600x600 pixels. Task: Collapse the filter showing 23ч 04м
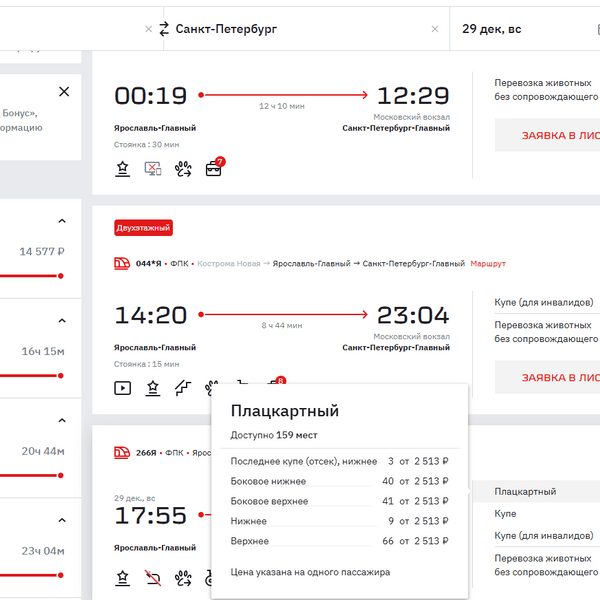click(62, 520)
